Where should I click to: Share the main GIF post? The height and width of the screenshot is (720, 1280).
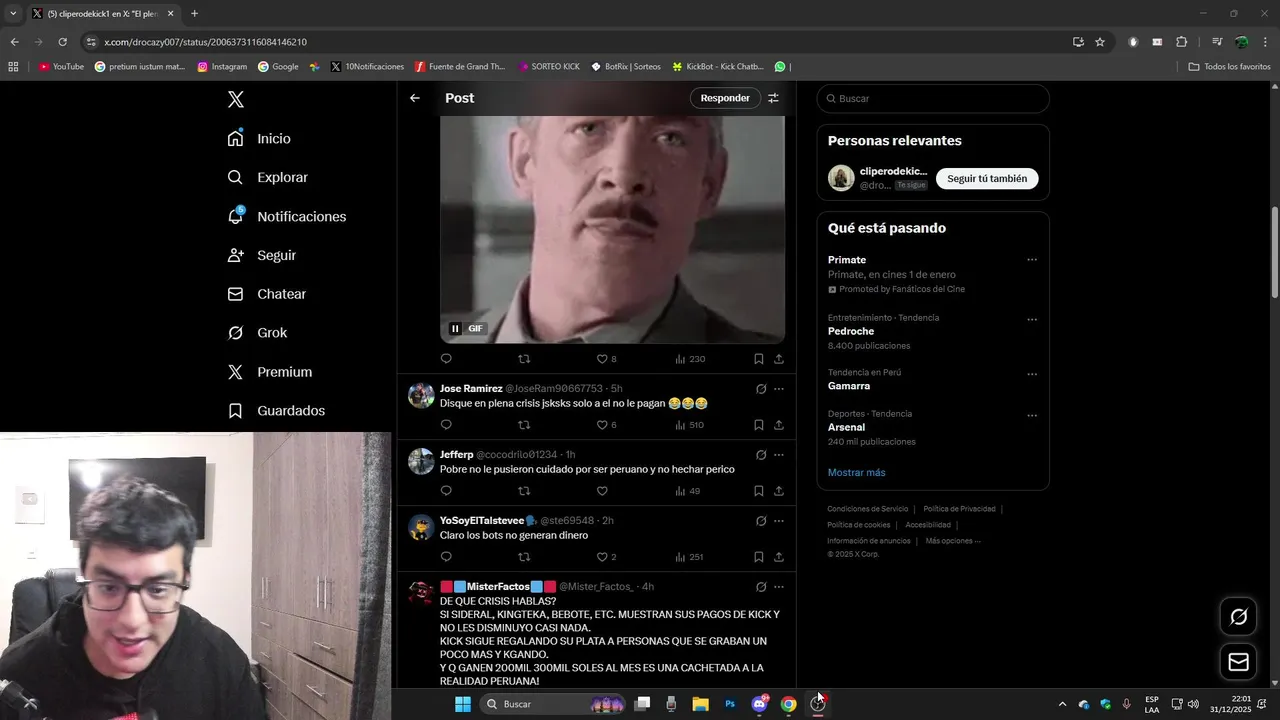(779, 359)
